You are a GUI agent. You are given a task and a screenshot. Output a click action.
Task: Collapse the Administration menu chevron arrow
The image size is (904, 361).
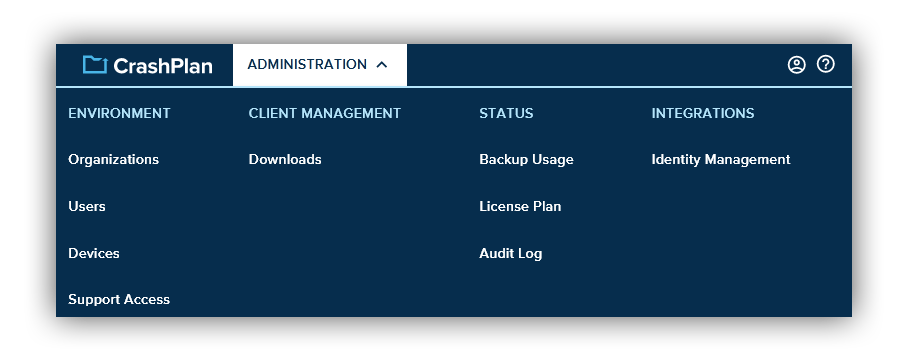click(x=381, y=65)
